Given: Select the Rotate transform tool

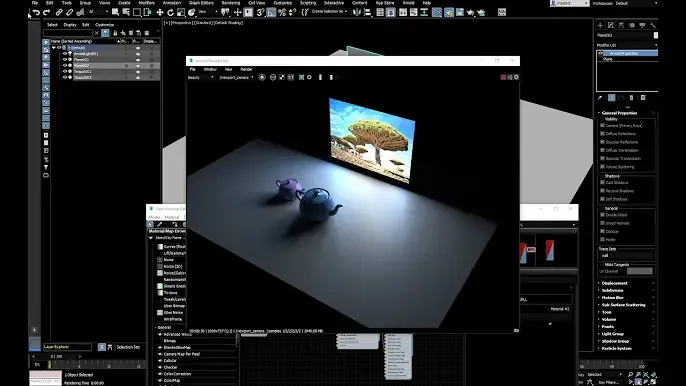Looking at the screenshot, I should click(x=170, y=12).
